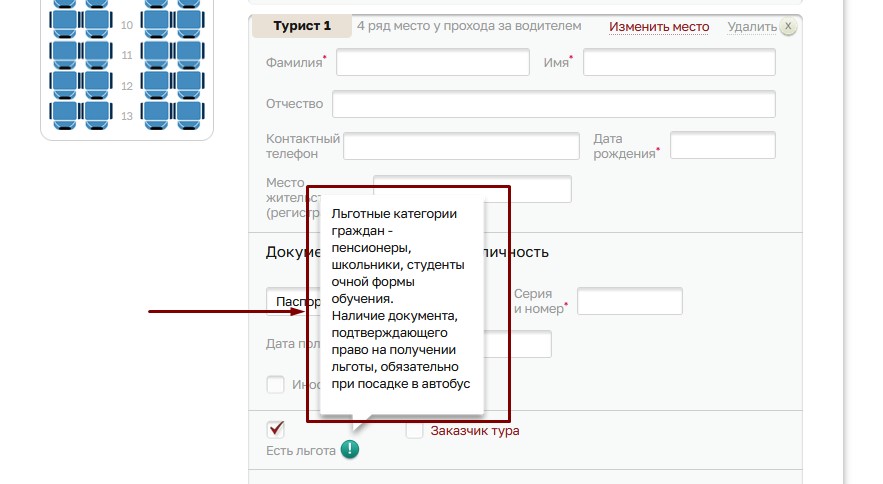Screen dimensions: 883x484
Task: Pick the leftmost seat in row 11
Action: pos(66,52)
